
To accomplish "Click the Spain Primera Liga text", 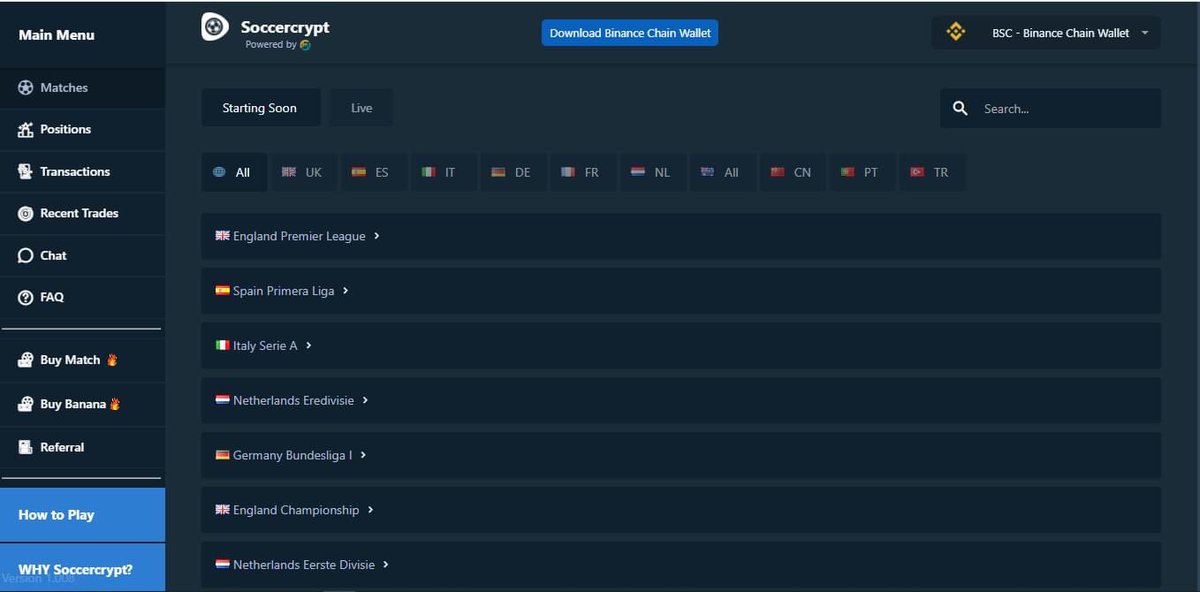I will coord(283,291).
